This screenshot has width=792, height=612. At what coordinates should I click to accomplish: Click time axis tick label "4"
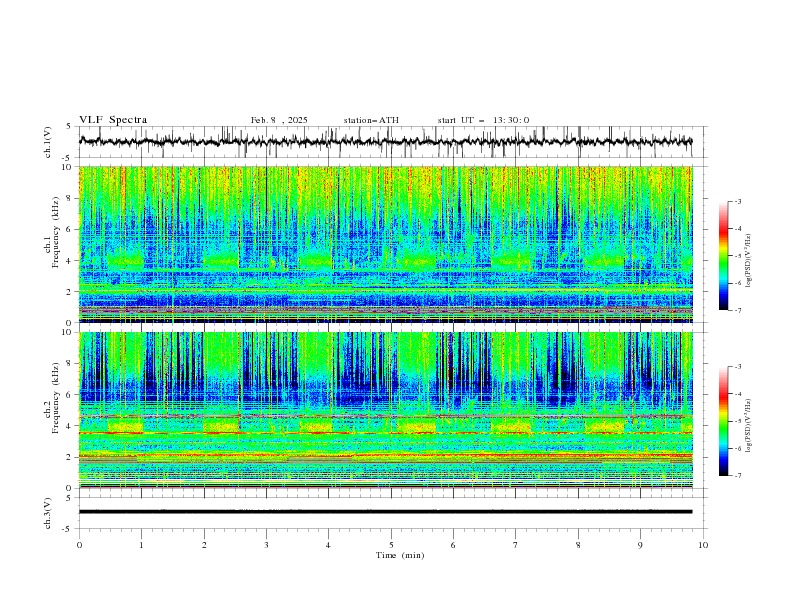click(x=328, y=545)
